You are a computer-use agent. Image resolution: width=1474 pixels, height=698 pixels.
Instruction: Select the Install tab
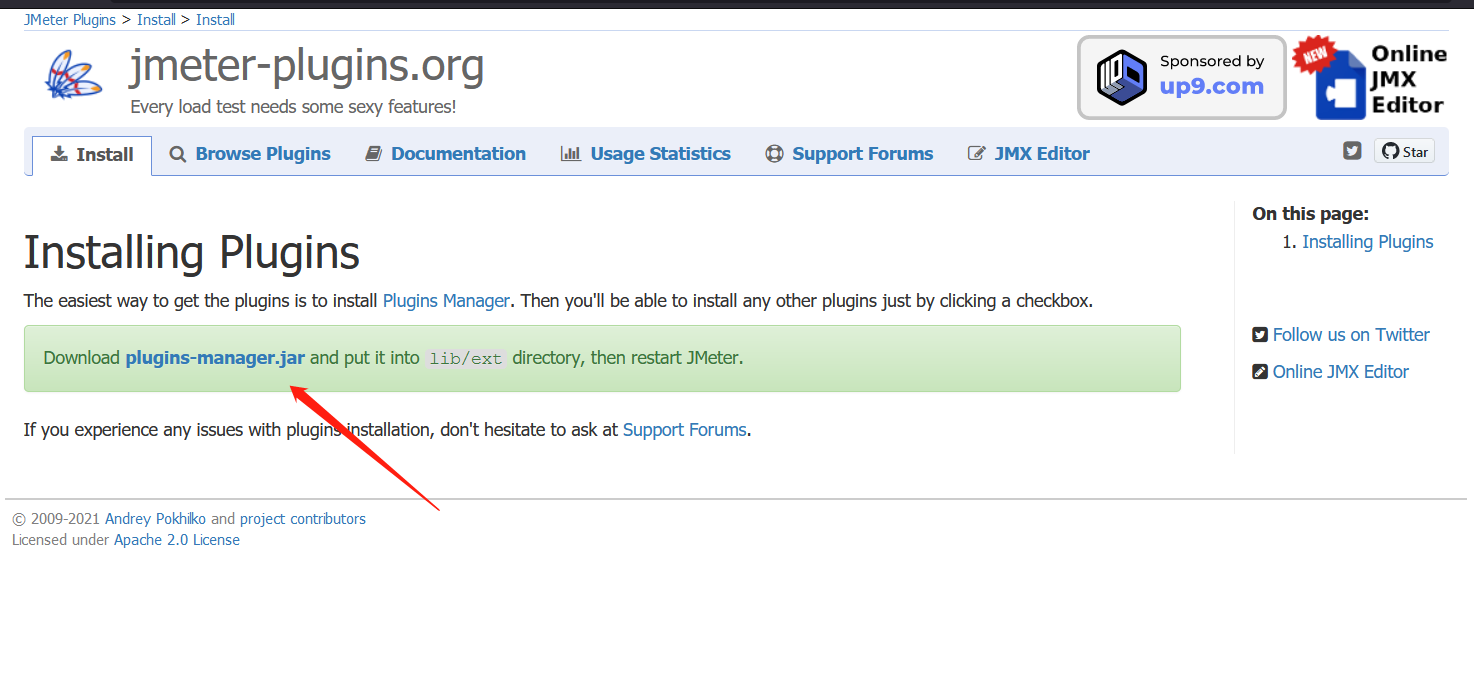(92, 155)
